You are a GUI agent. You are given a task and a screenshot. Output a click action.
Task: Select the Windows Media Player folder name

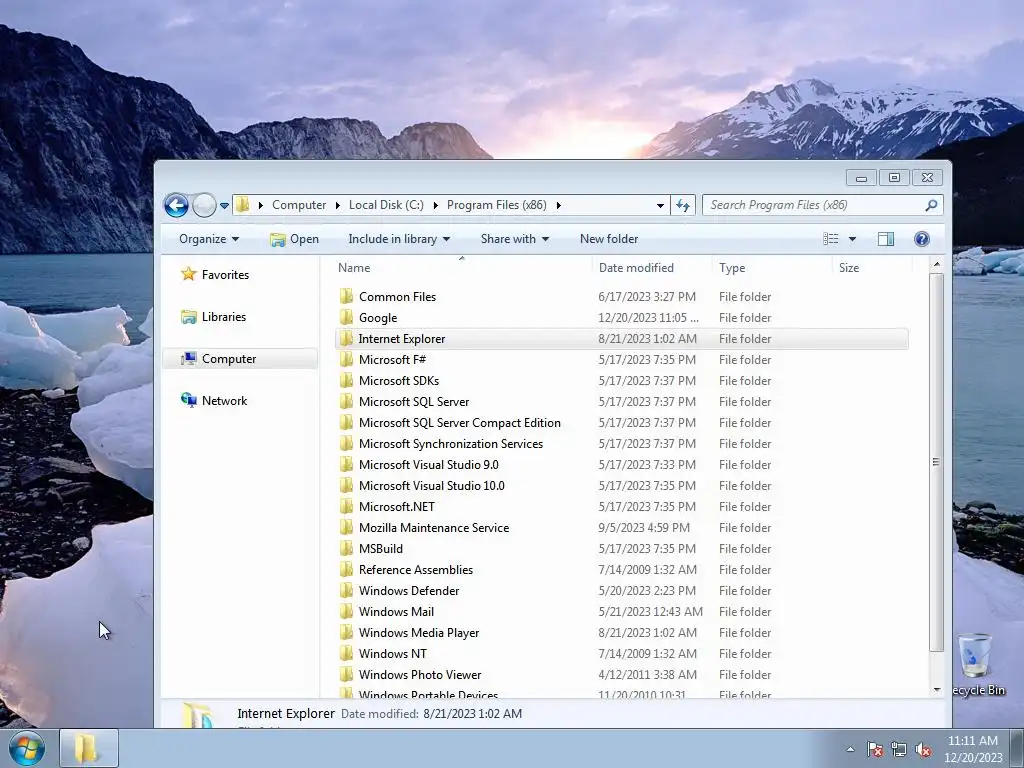tap(419, 633)
